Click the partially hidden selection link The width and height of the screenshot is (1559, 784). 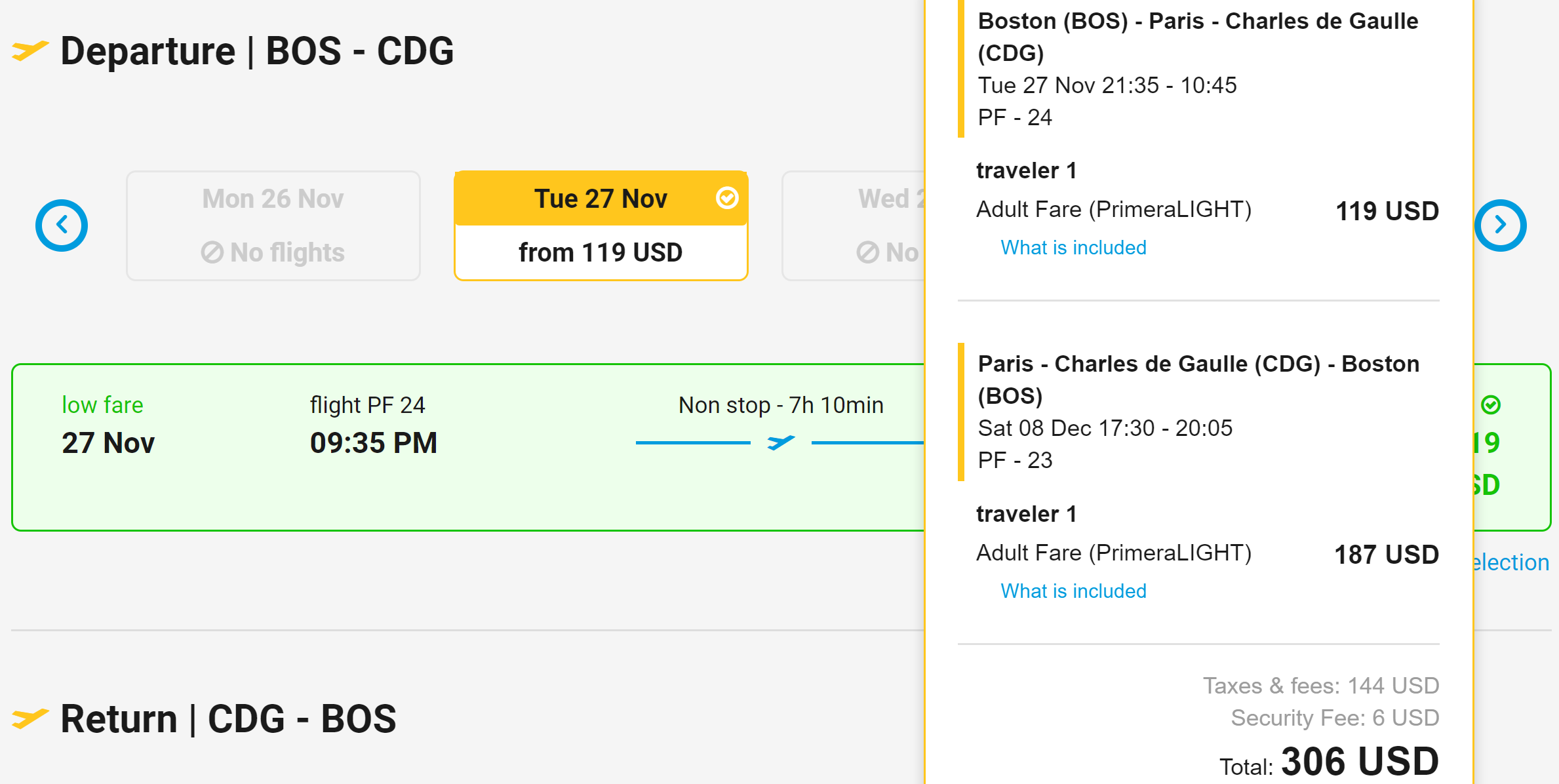click(1510, 562)
